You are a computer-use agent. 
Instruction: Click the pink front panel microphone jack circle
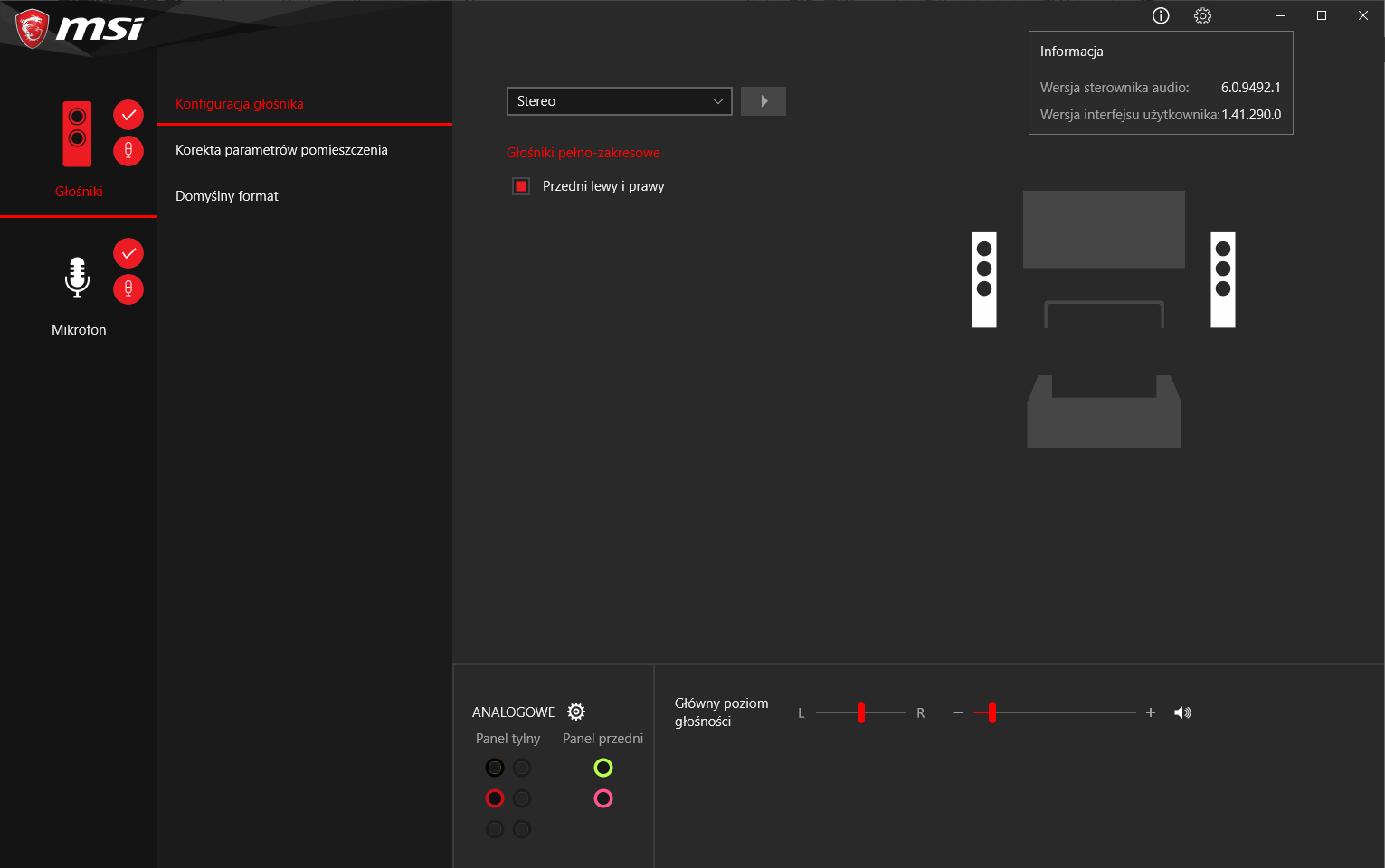[603, 797]
